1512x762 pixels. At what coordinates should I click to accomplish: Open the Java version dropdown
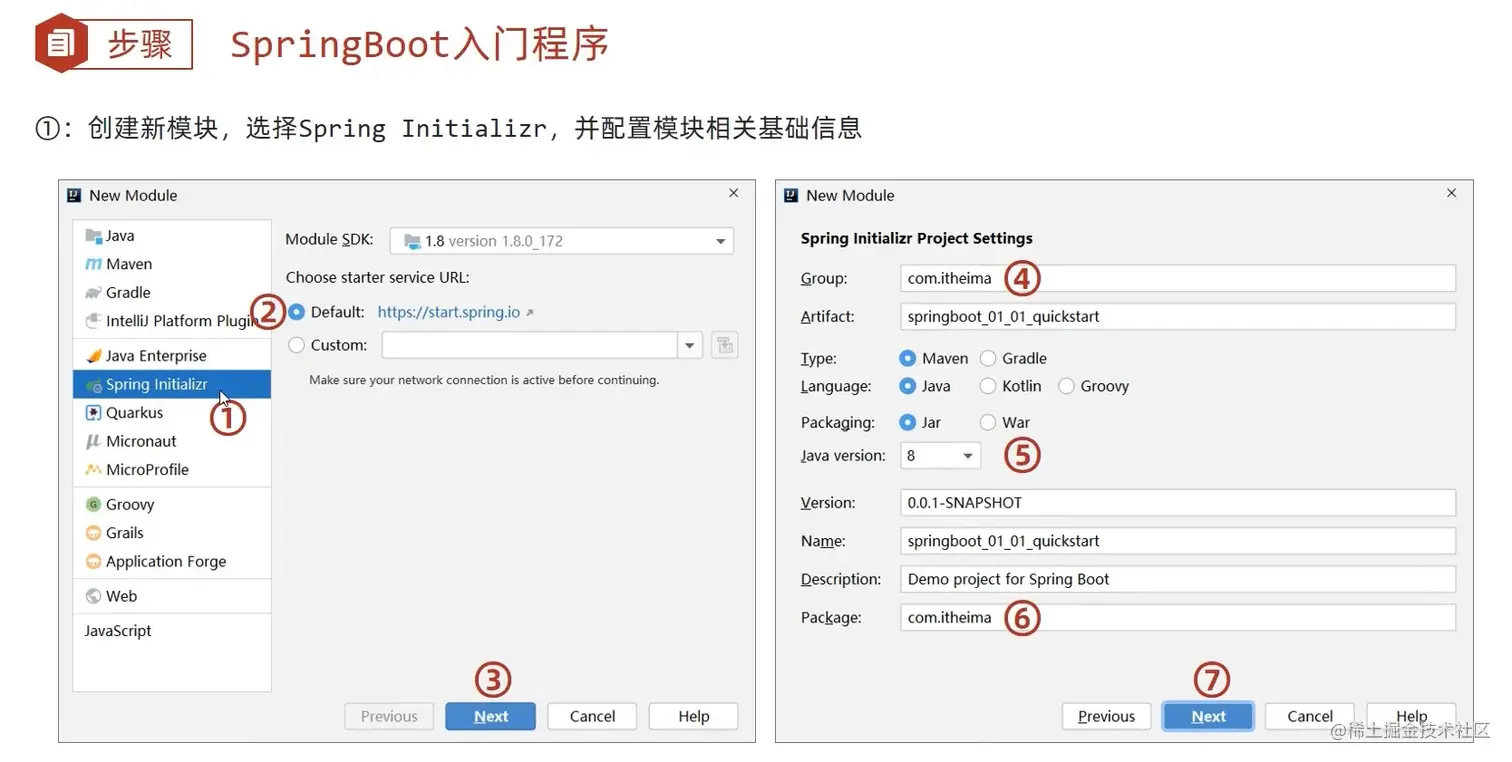click(x=966, y=455)
